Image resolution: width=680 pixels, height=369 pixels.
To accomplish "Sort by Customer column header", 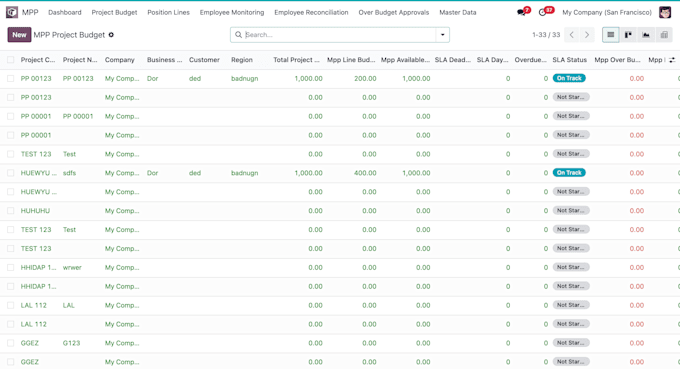I will click(x=204, y=60).
